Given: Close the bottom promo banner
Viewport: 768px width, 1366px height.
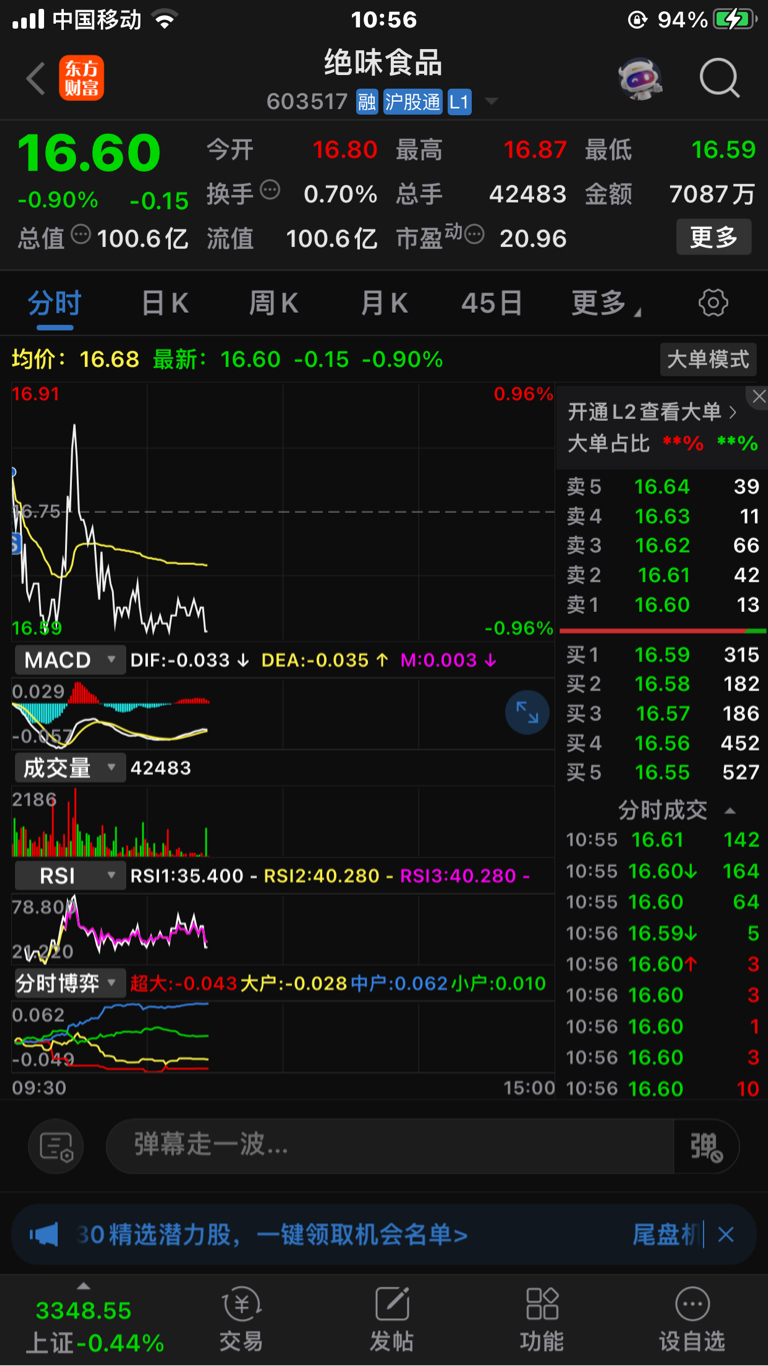Looking at the screenshot, I should point(726,1235).
